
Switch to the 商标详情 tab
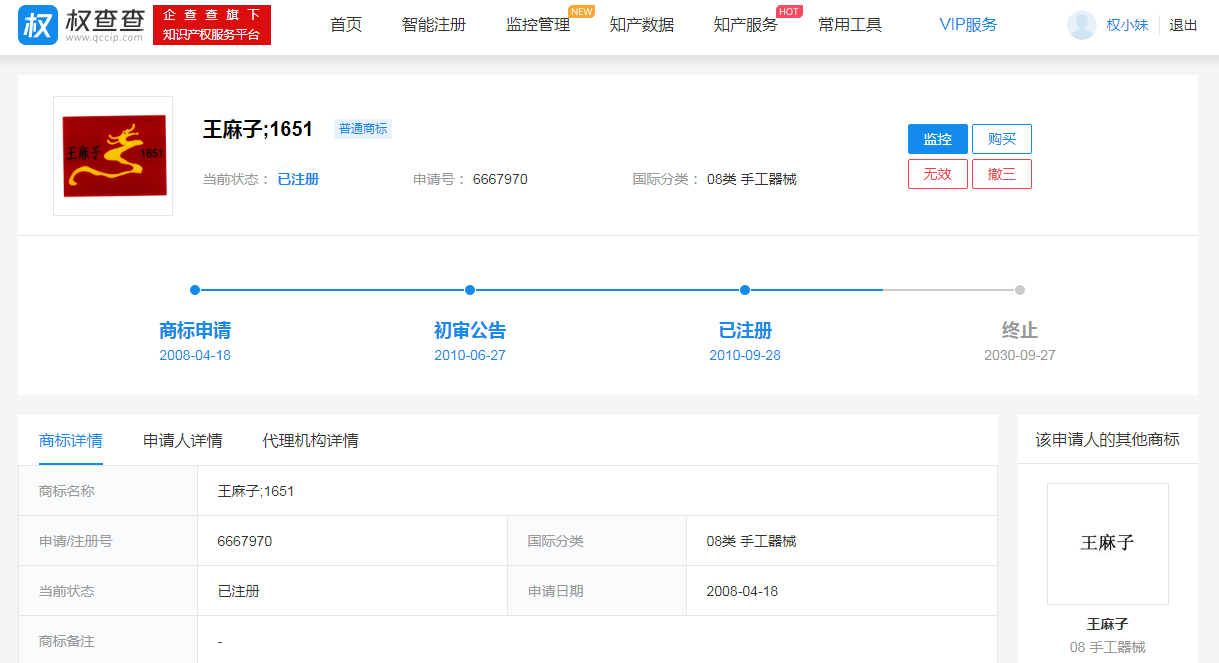[70, 440]
